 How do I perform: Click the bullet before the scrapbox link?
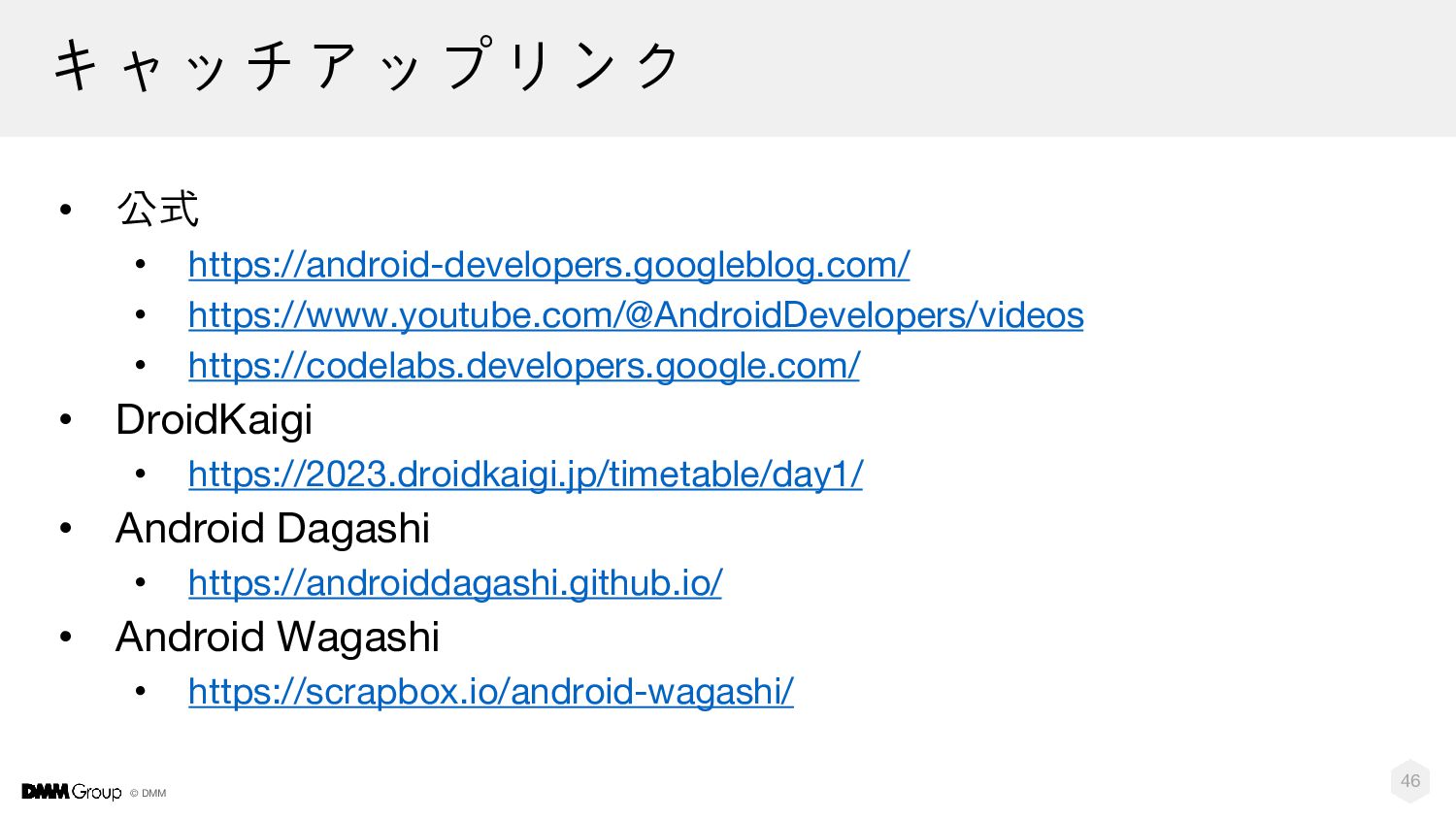click(141, 691)
